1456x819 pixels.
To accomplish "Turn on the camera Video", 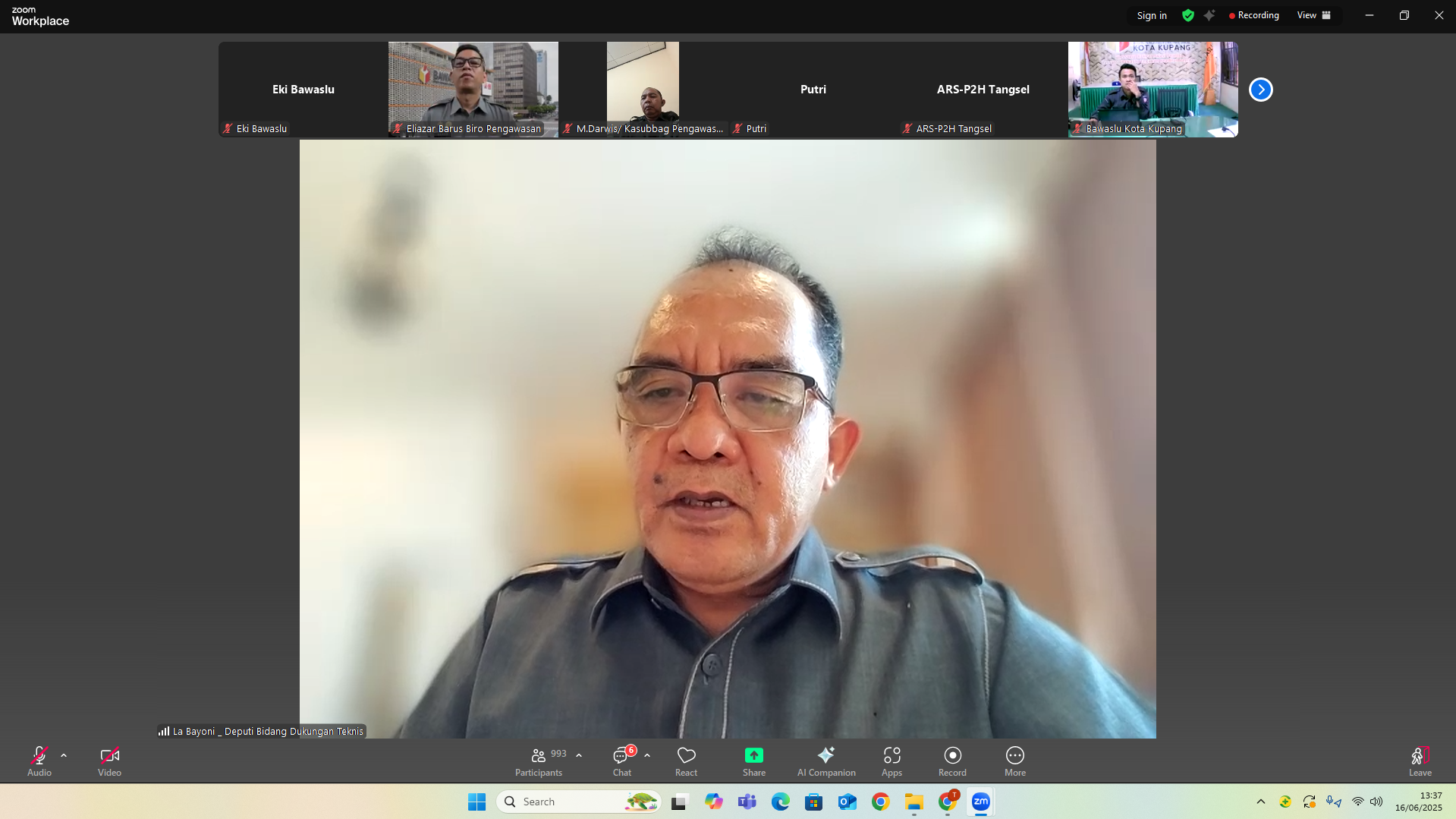I will point(109,761).
